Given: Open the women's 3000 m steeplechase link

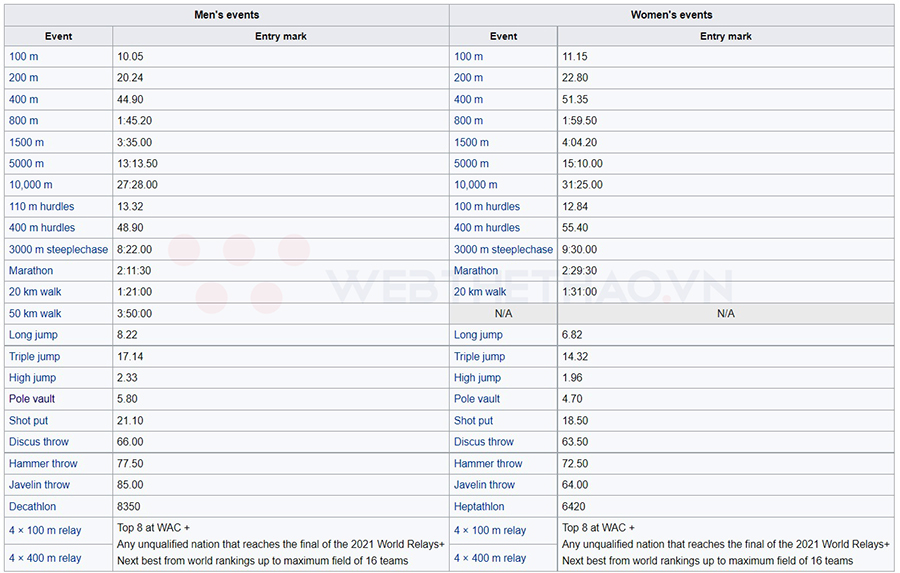Looking at the screenshot, I should tap(503, 249).
